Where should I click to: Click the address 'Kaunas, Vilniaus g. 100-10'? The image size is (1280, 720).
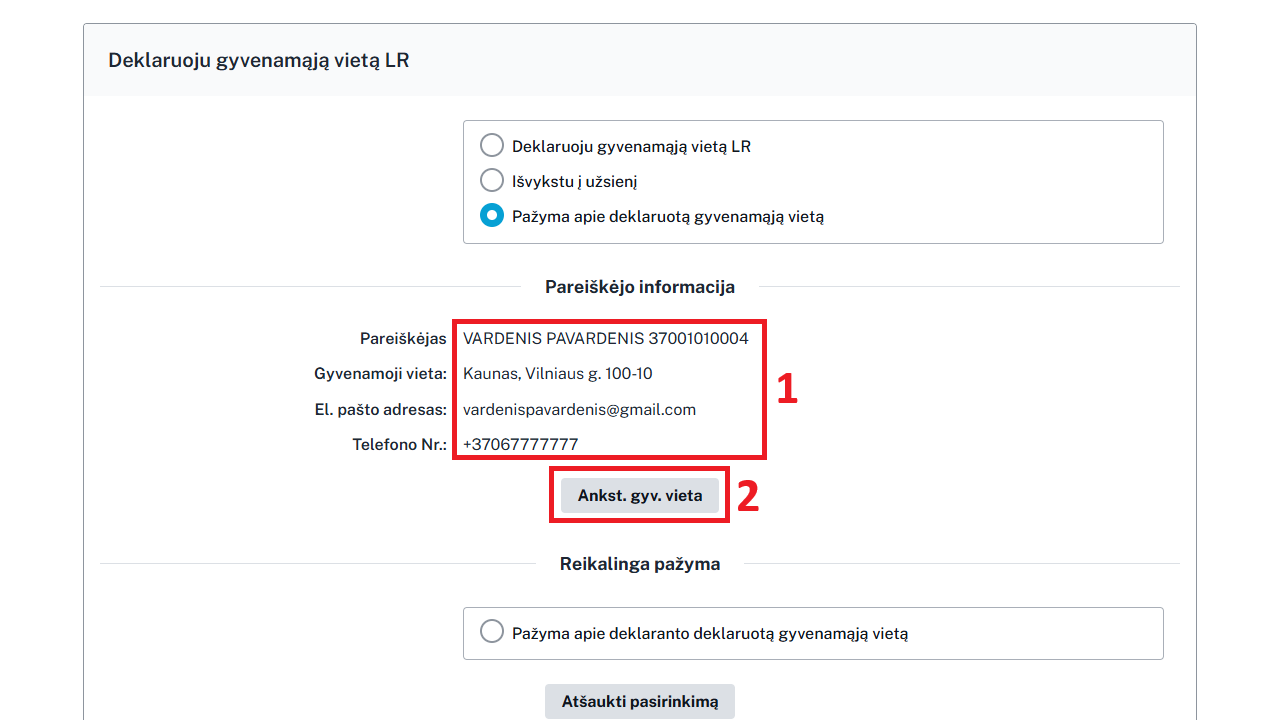coord(558,374)
